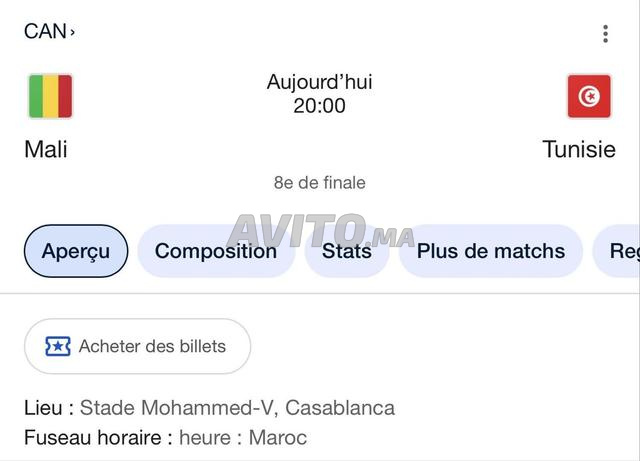Switch to the Composition tab

click(215, 251)
